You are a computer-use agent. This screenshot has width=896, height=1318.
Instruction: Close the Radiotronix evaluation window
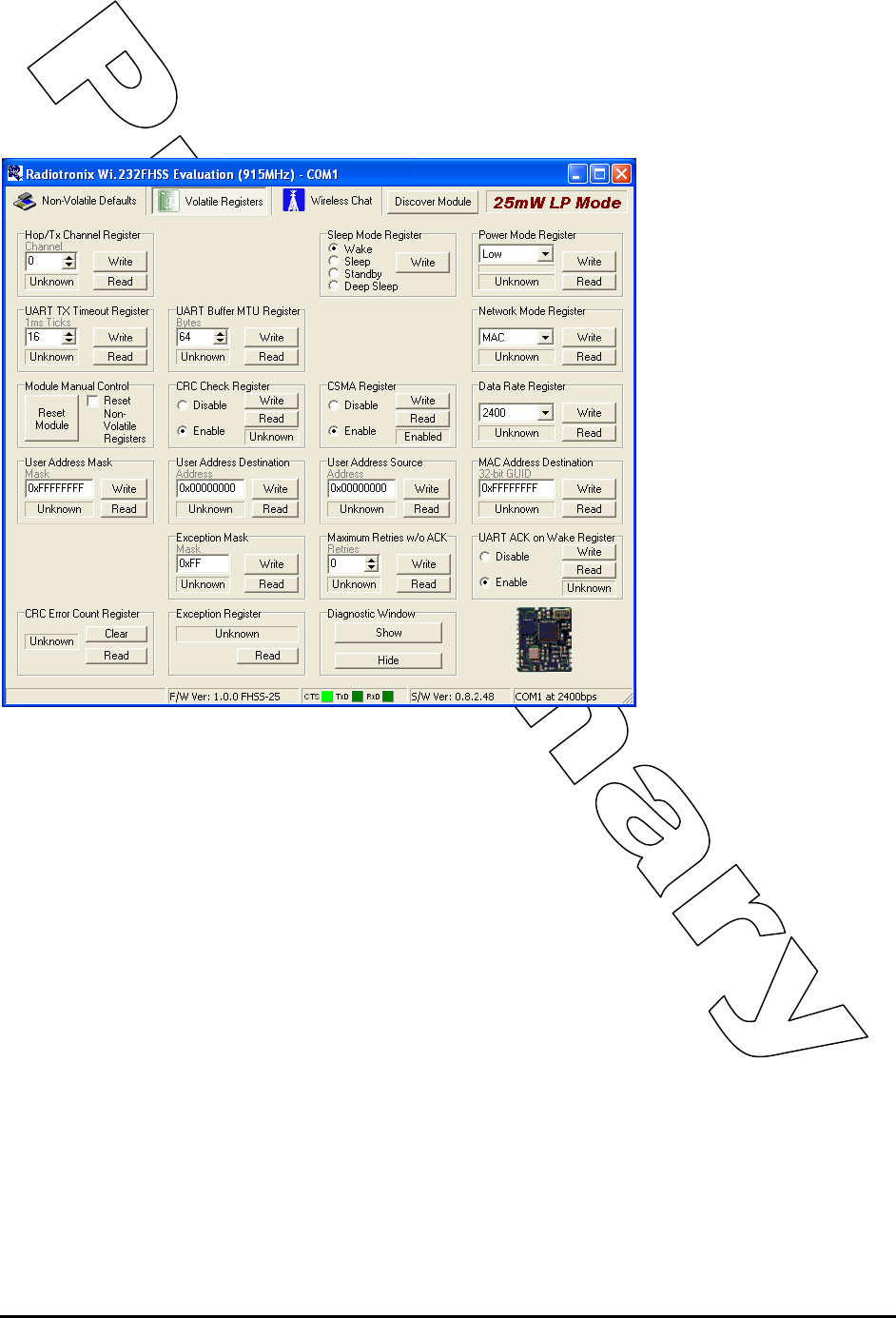(621, 173)
